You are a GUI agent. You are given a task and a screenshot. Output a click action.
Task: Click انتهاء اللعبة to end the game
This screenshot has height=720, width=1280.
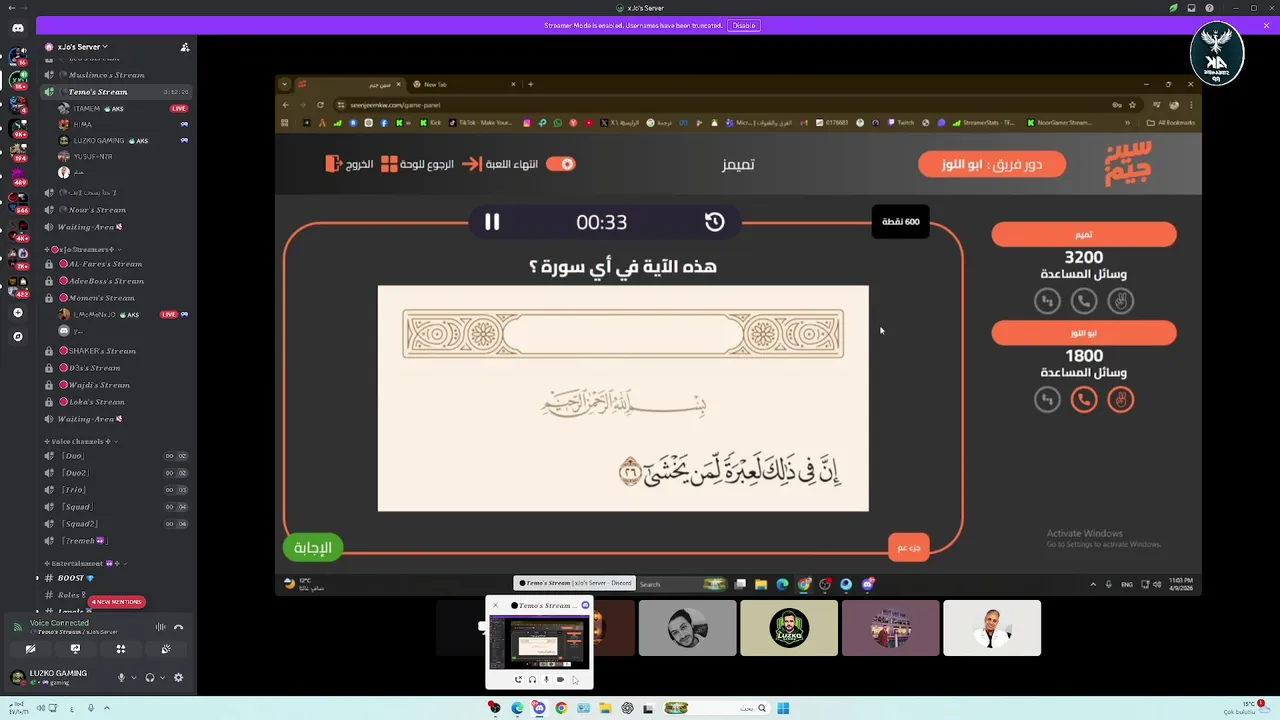(x=500, y=164)
